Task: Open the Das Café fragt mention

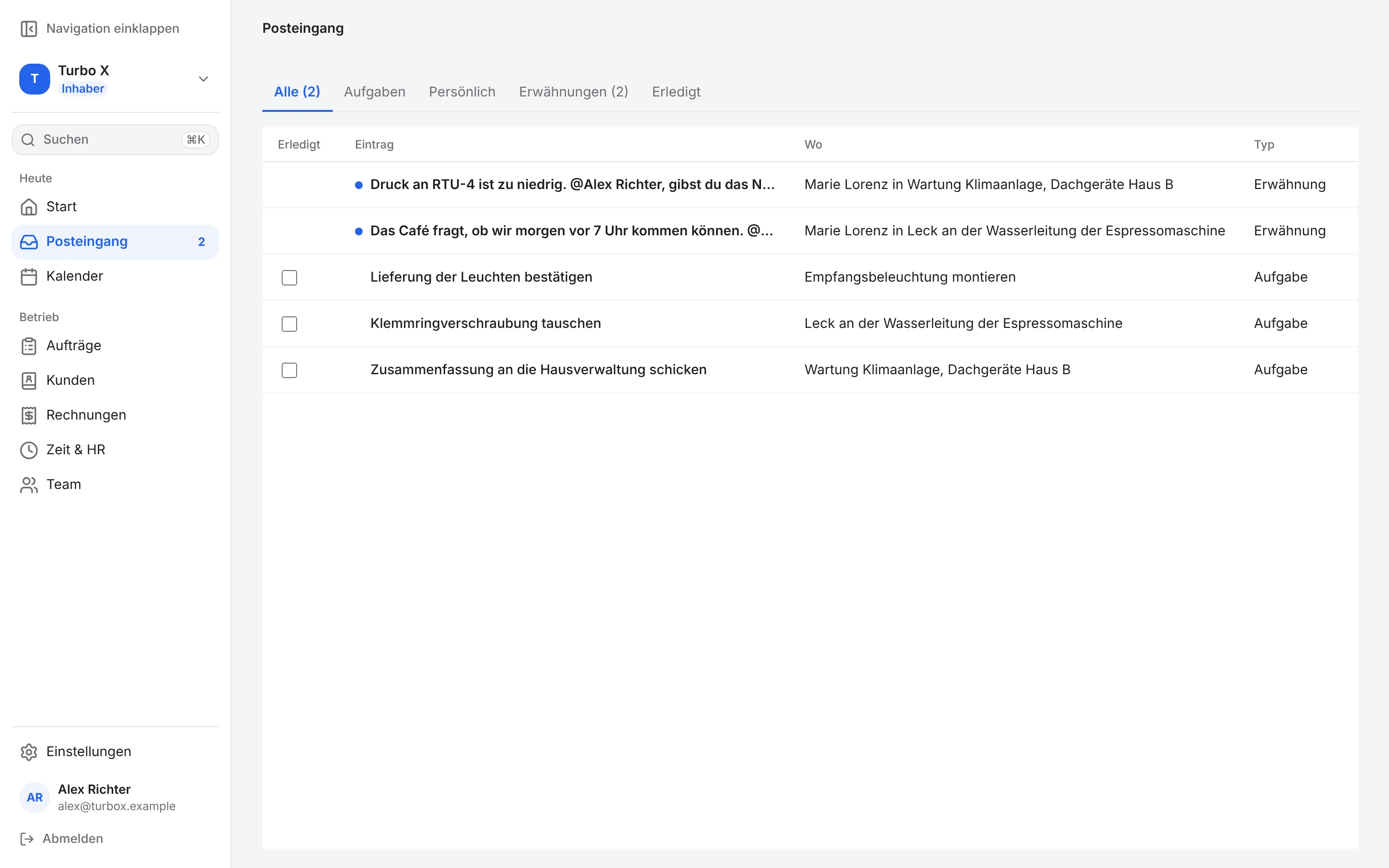Action: (x=572, y=231)
